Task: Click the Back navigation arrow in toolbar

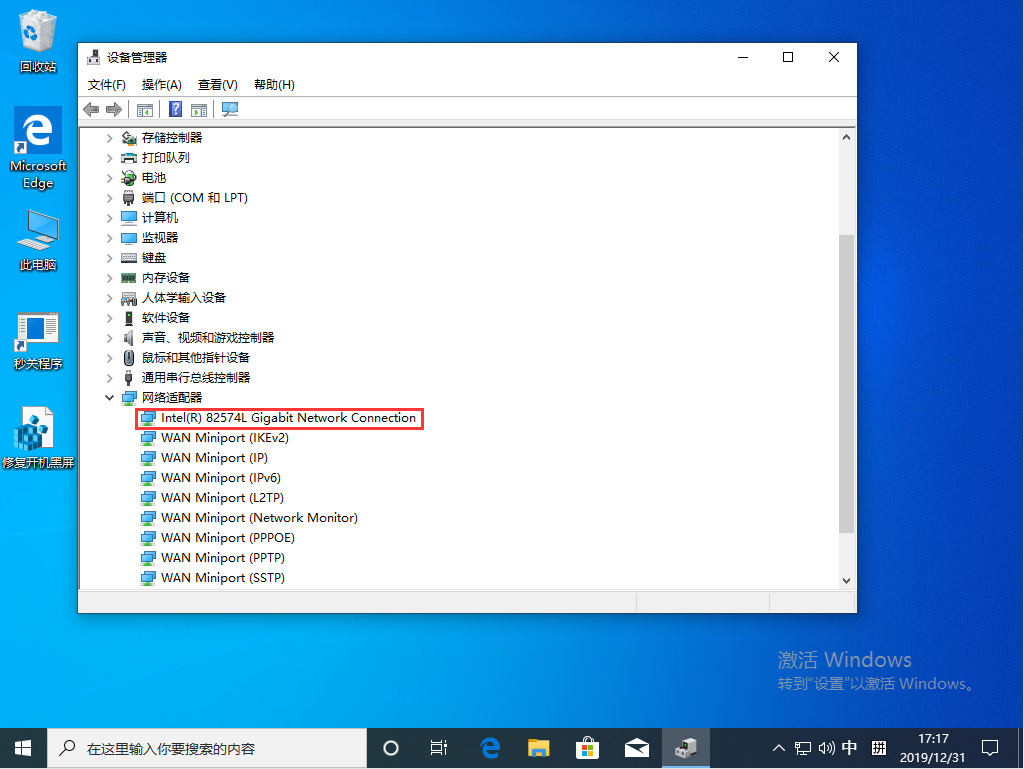Action: click(x=92, y=110)
